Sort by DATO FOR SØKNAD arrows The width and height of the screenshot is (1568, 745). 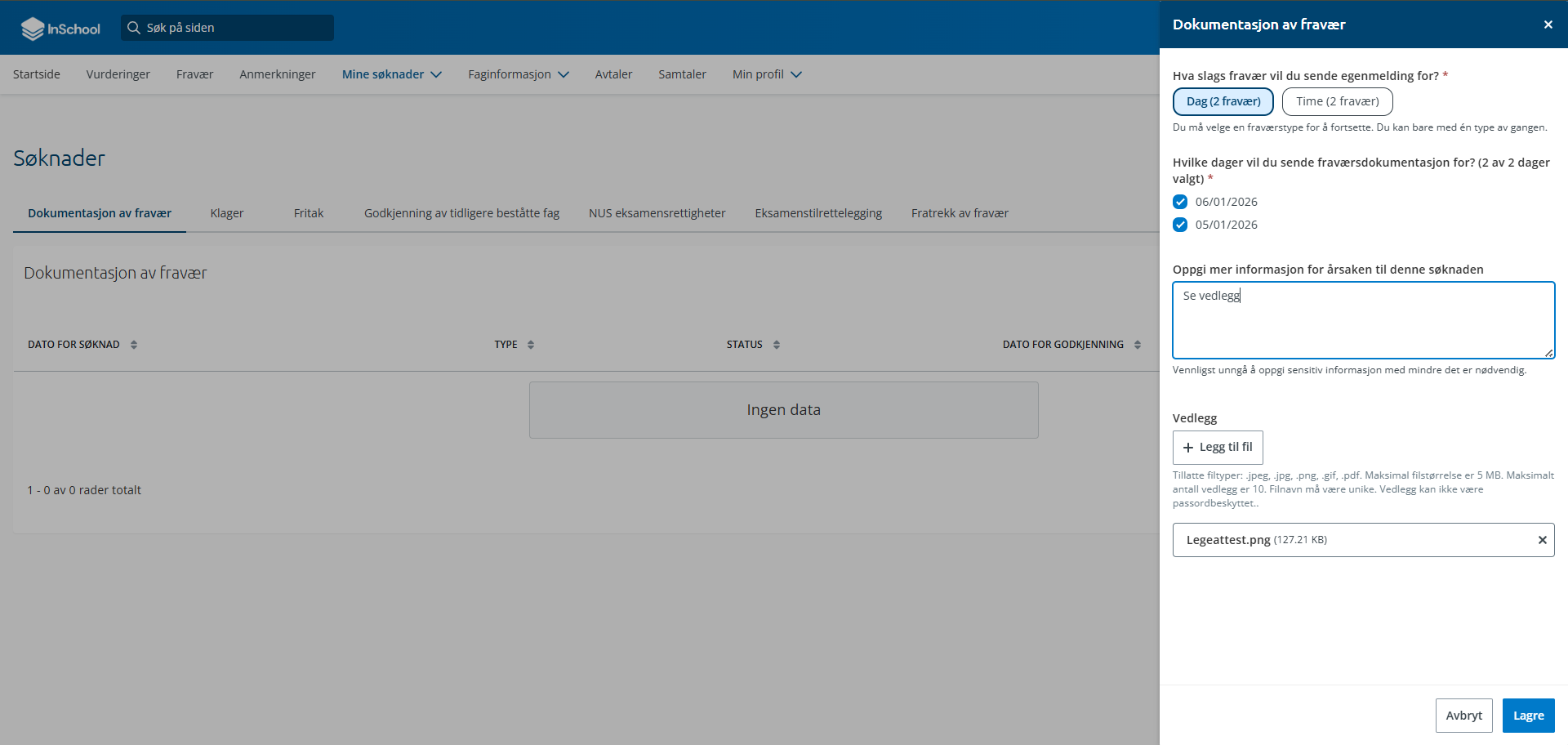click(134, 345)
